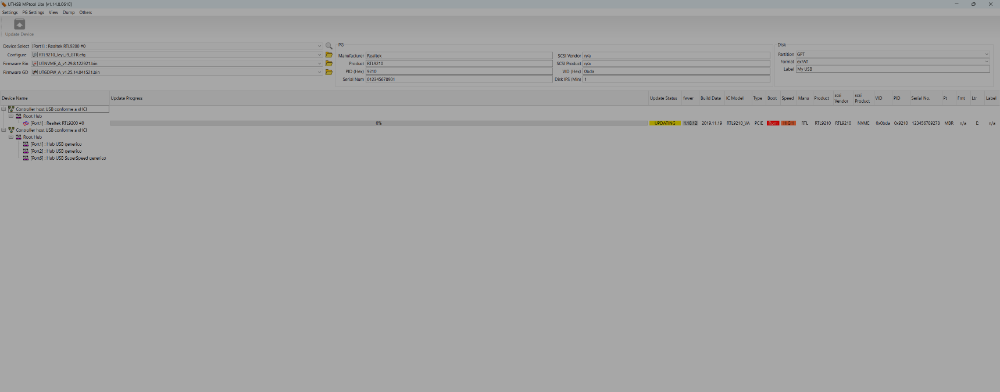The height and width of the screenshot is (392, 1000).
Task: Collapse the first USB host controller node
Action: 4,110
